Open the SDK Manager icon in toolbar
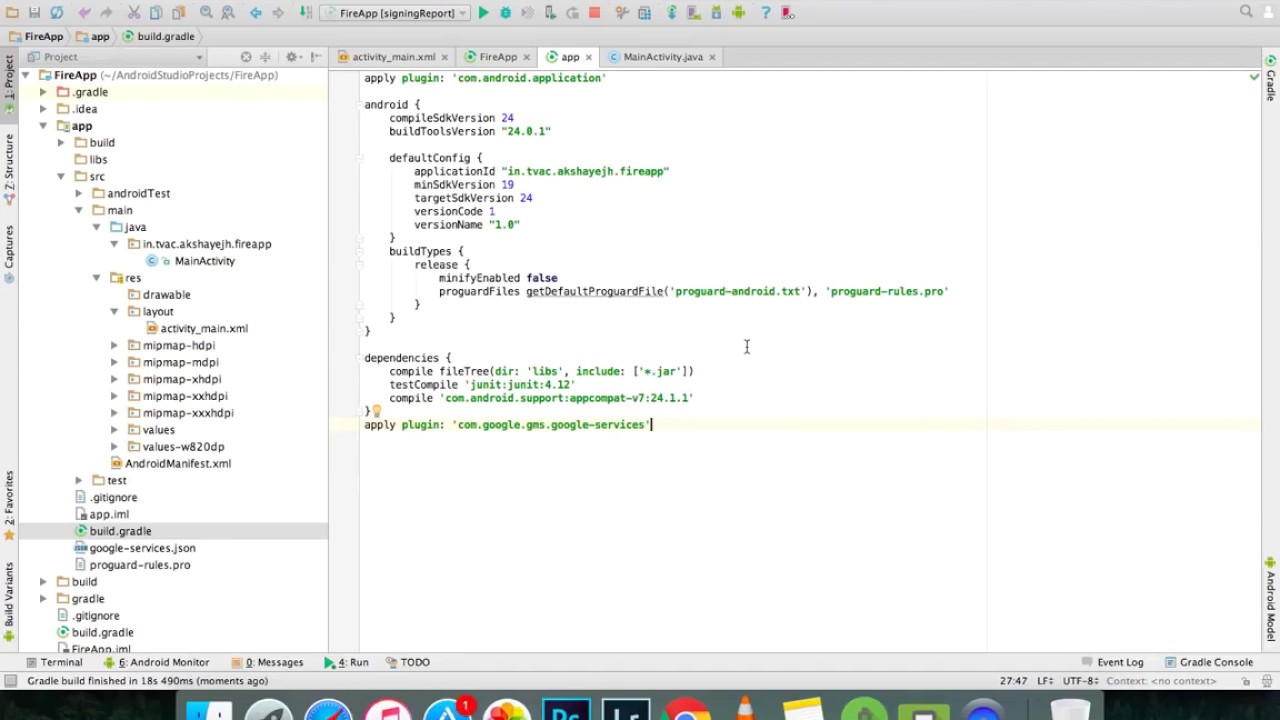 coord(716,13)
